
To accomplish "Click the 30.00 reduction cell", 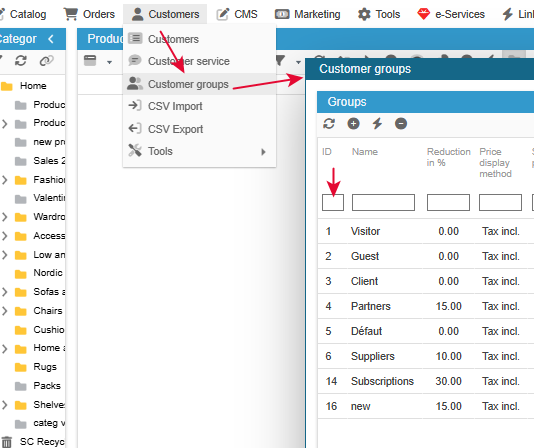I will click(x=448, y=381).
